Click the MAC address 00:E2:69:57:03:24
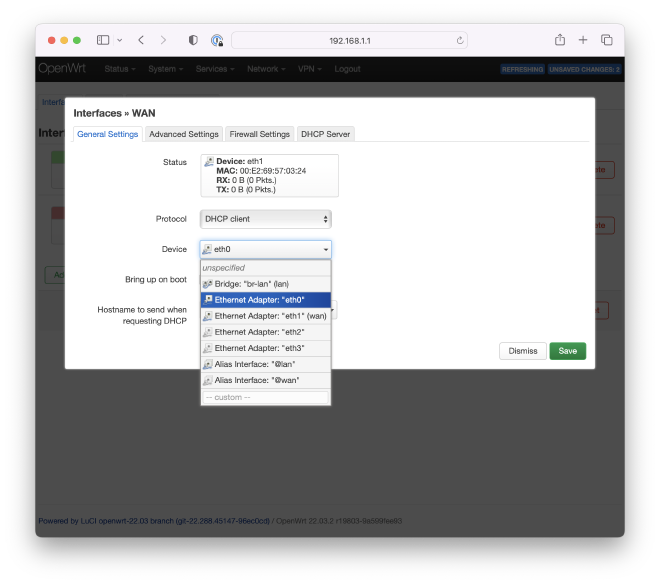 [273, 171]
